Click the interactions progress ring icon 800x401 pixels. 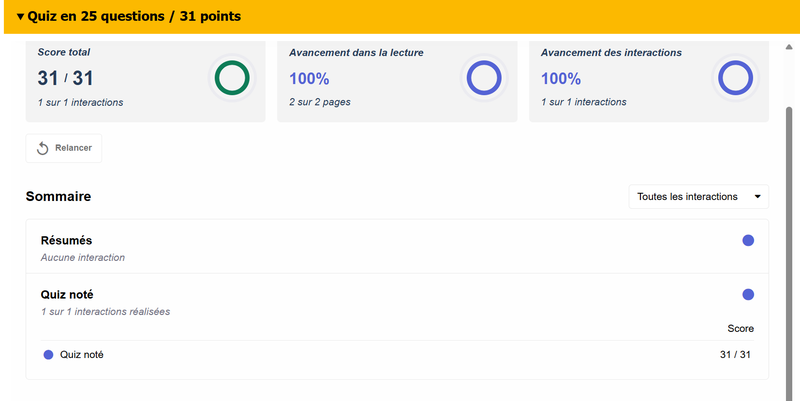pyautogui.click(x=735, y=78)
